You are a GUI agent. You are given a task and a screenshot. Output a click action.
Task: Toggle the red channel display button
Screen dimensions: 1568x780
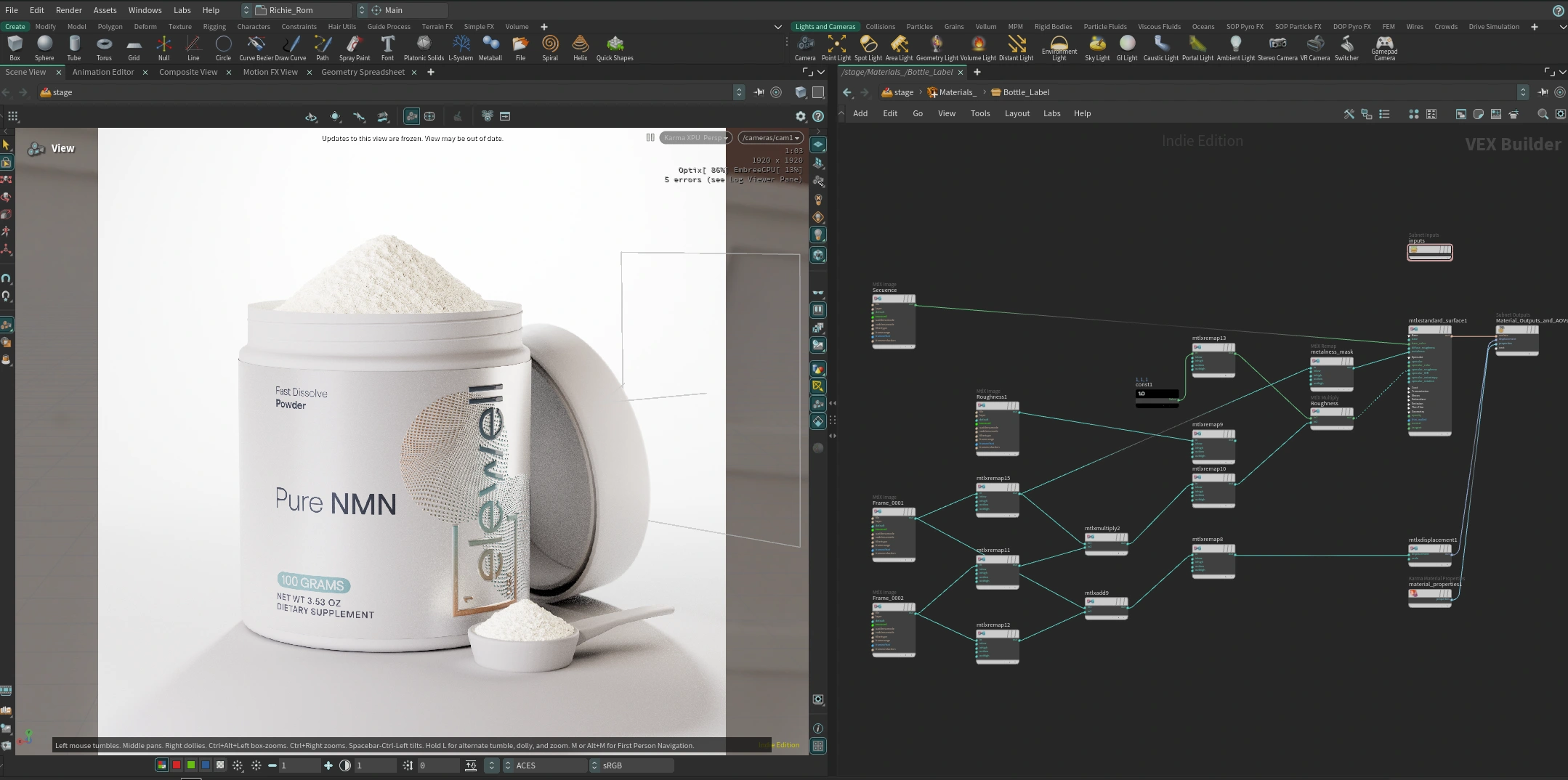click(x=177, y=765)
